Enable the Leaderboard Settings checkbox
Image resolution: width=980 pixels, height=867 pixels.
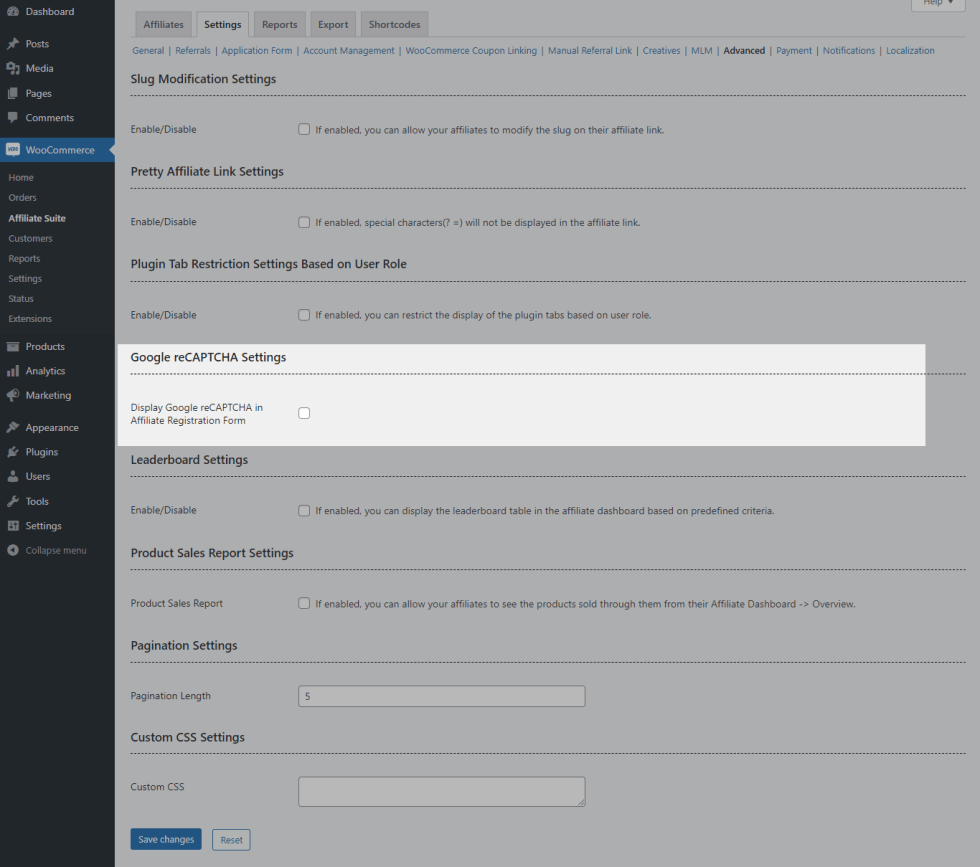[304, 511]
